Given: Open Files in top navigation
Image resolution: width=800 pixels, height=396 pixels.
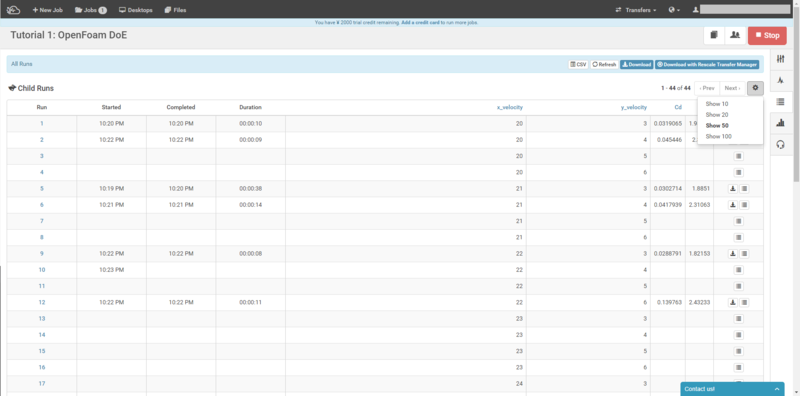Looking at the screenshot, I should [176, 10].
